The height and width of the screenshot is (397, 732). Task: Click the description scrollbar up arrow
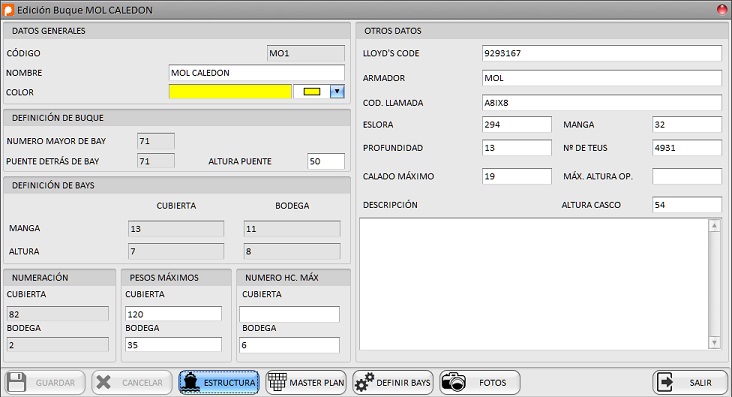point(714,226)
